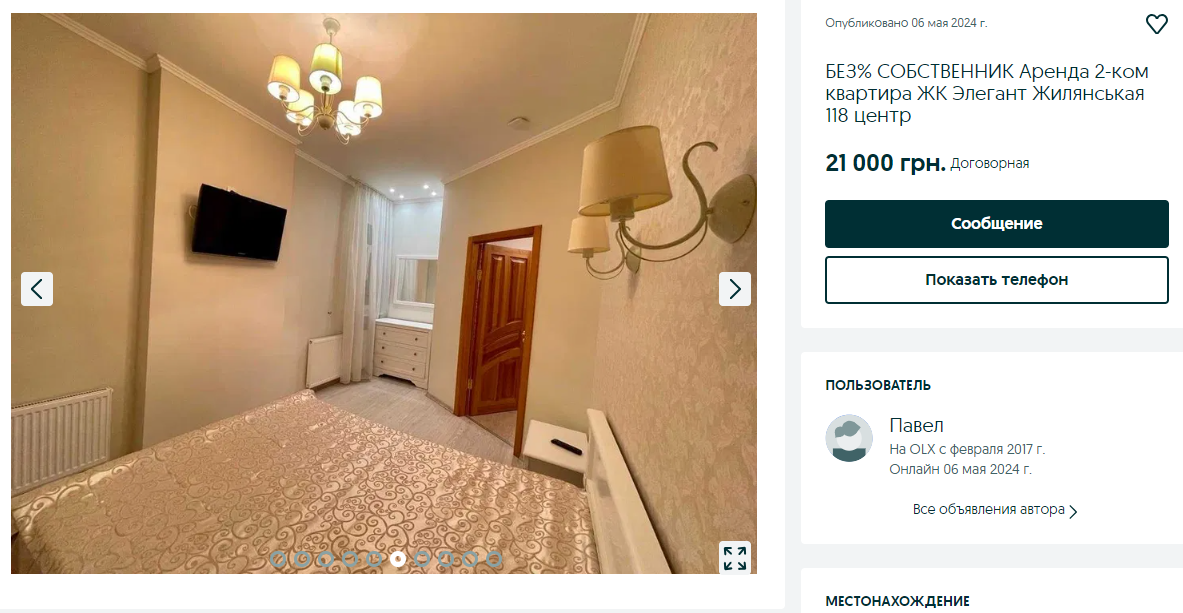Jump to the ninth photo indicator dot
Image resolution: width=1183 pixels, height=613 pixels.
(x=470, y=559)
